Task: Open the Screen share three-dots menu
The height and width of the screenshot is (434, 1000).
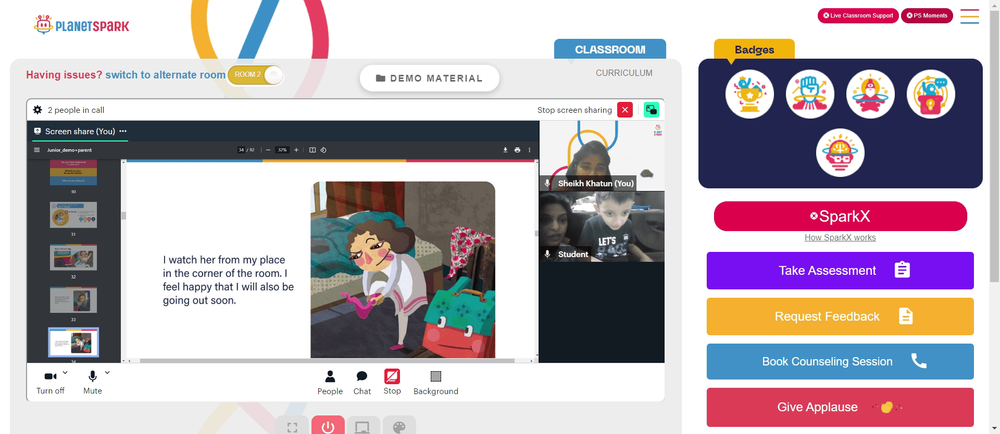Action: pyautogui.click(x=123, y=131)
